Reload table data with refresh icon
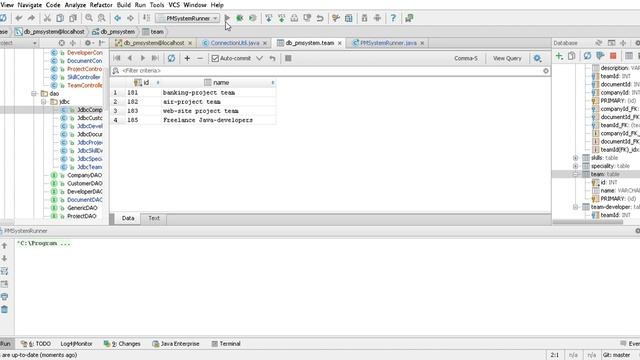The height and width of the screenshot is (360, 640). pyautogui.click(x=171, y=58)
